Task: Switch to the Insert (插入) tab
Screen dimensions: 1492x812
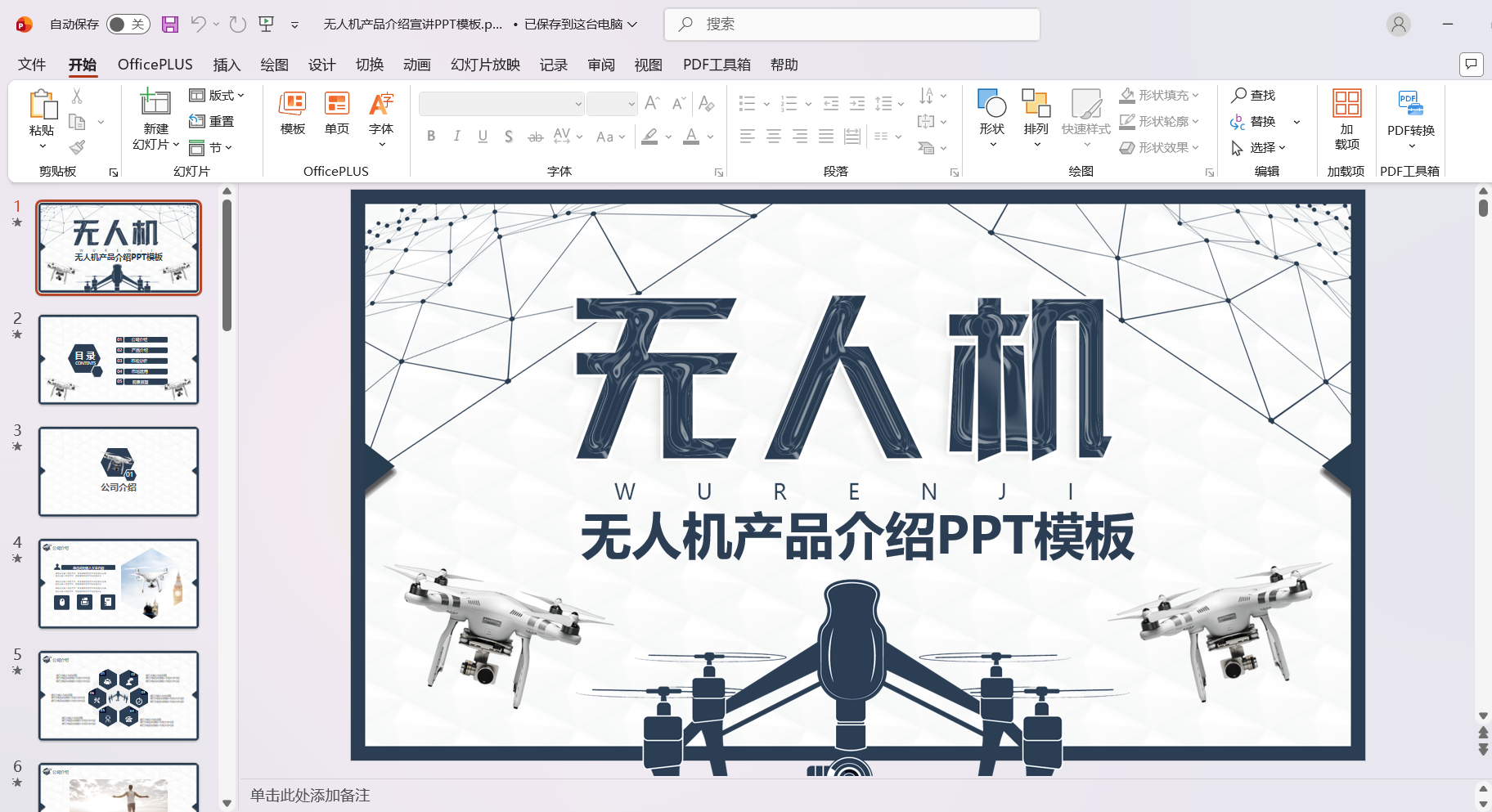Action: pyautogui.click(x=227, y=65)
